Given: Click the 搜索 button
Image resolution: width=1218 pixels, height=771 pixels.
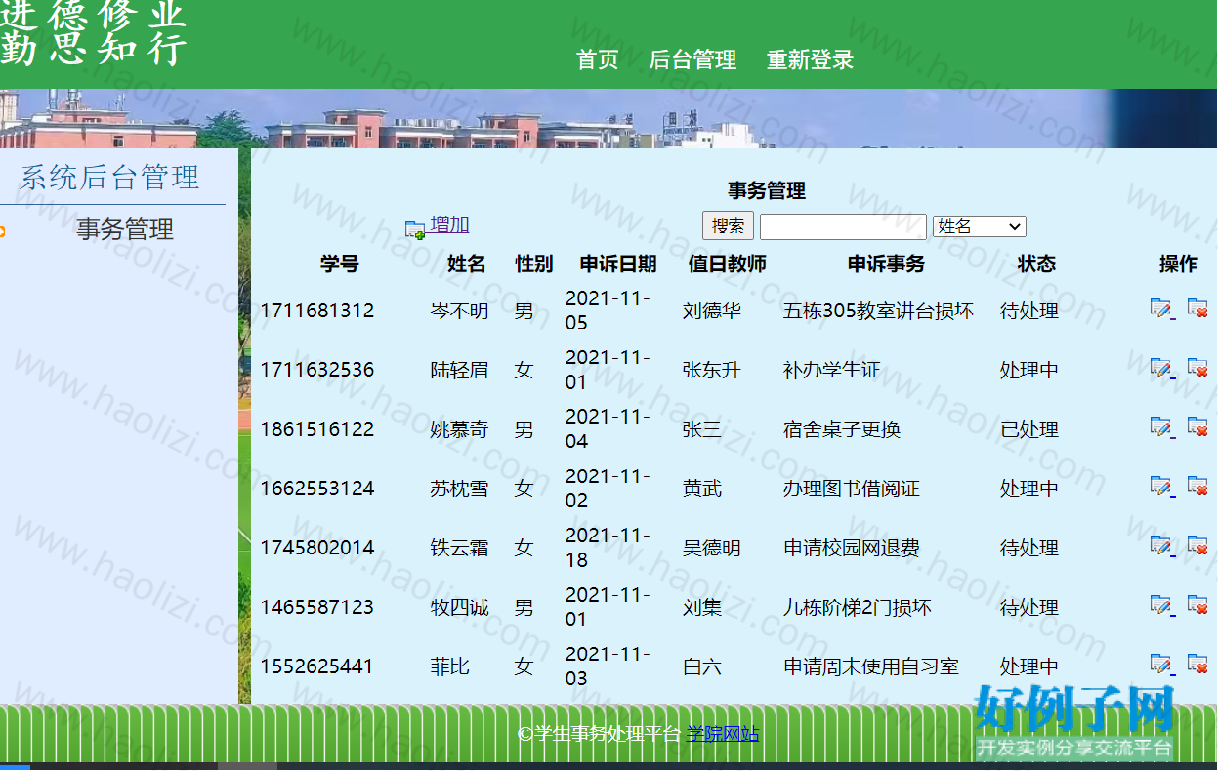Looking at the screenshot, I should click(728, 226).
